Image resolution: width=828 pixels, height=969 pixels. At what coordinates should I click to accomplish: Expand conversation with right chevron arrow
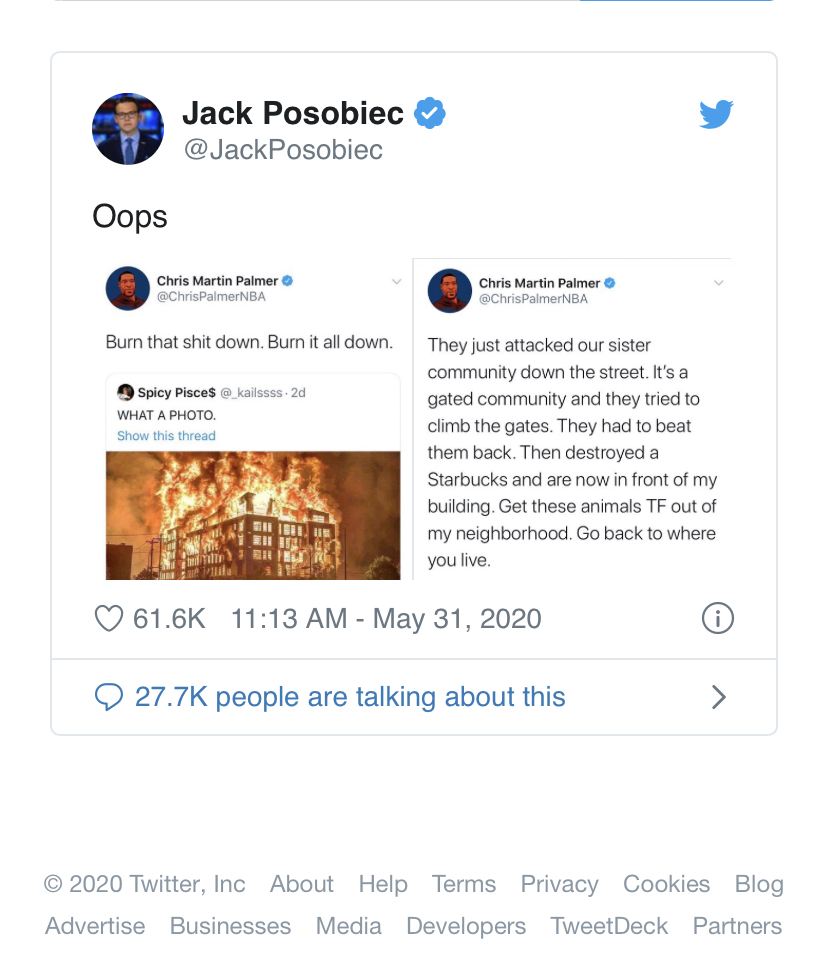pyautogui.click(x=718, y=697)
